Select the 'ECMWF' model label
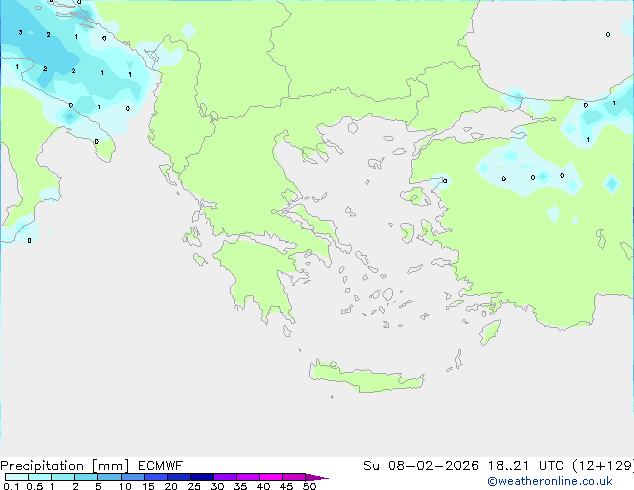This screenshot has width=634, height=490. coord(161,466)
